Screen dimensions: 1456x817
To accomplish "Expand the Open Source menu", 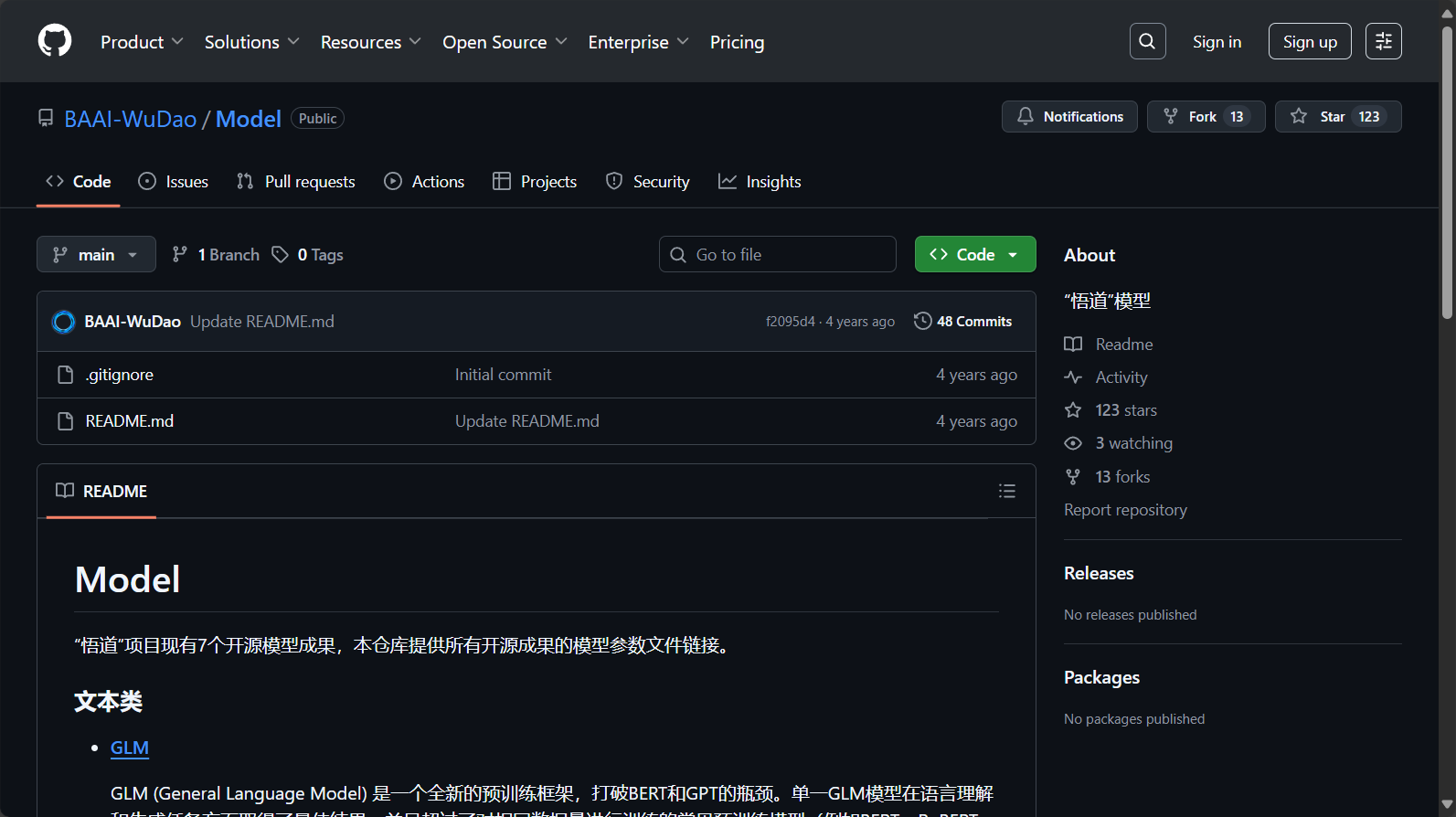I will coord(505,42).
